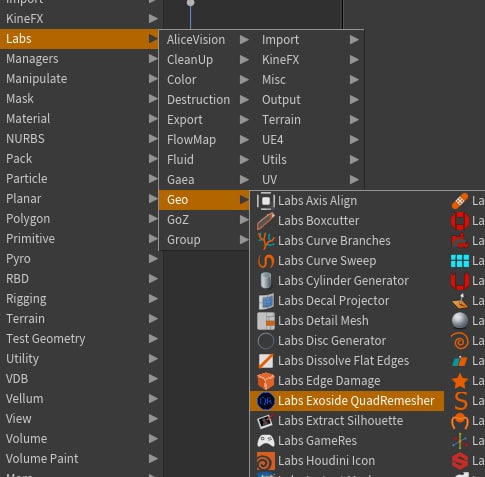Click the Labs Dissolve Flat Edges icon
Screen dimensions: 485x477
pyautogui.click(x=266, y=361)
